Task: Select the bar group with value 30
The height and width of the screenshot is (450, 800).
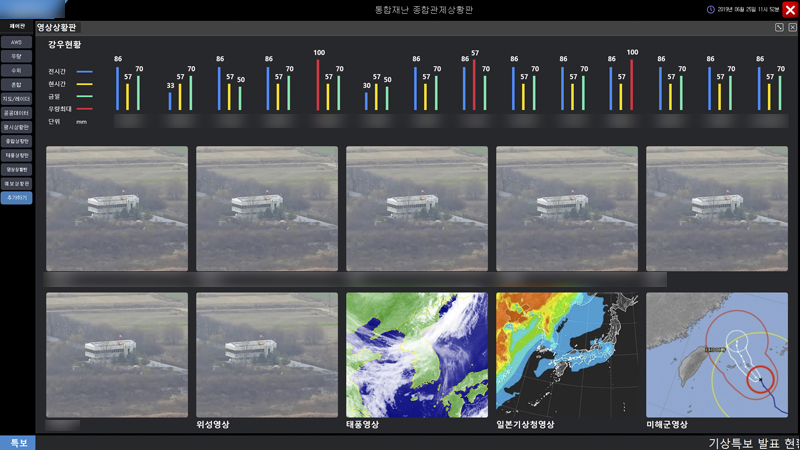Action: [x=377, y=92]
